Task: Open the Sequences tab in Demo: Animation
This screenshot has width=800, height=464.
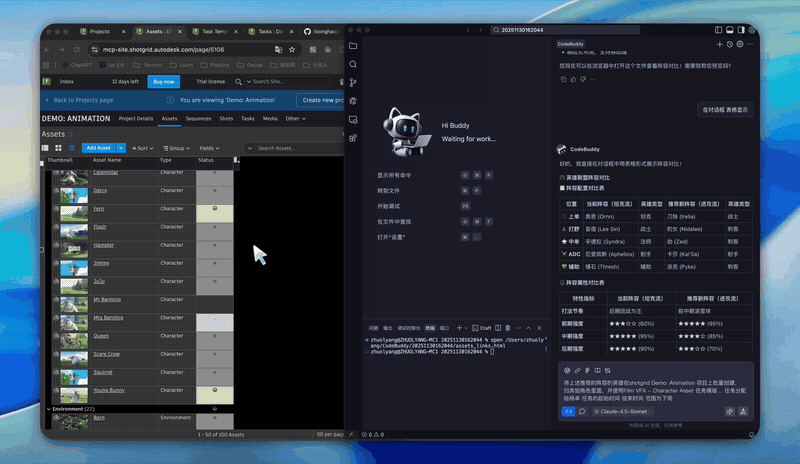Action: tap(198, 118)
